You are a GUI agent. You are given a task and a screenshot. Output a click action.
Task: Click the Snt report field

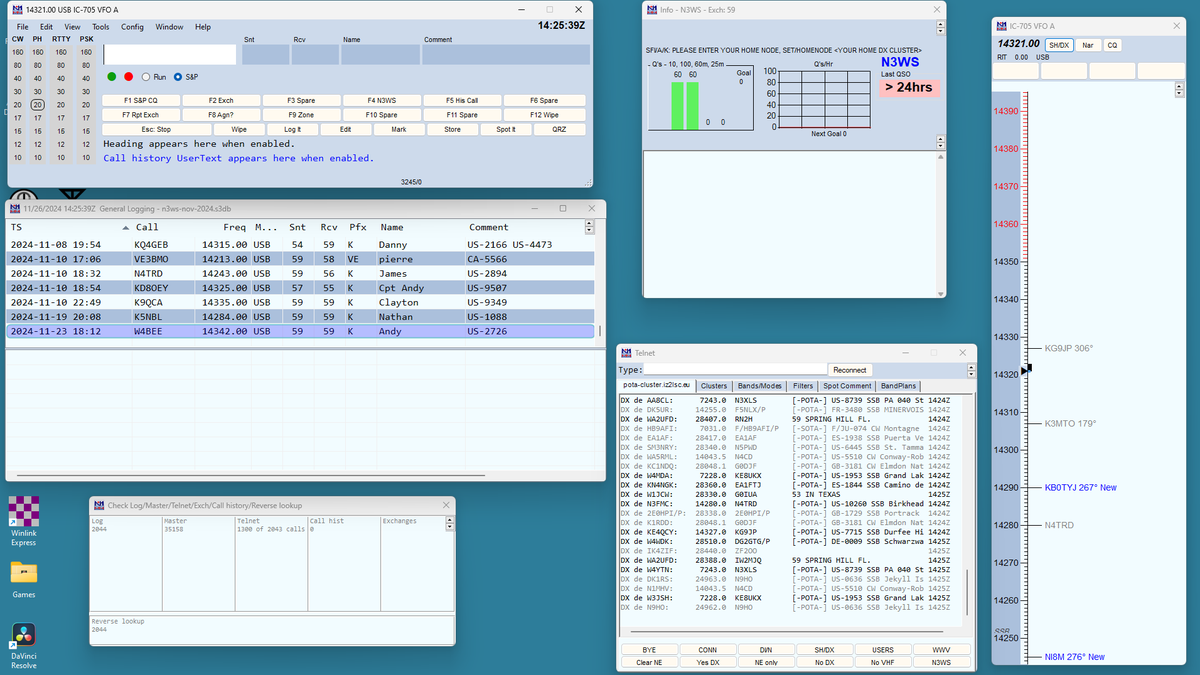[264, 55]
